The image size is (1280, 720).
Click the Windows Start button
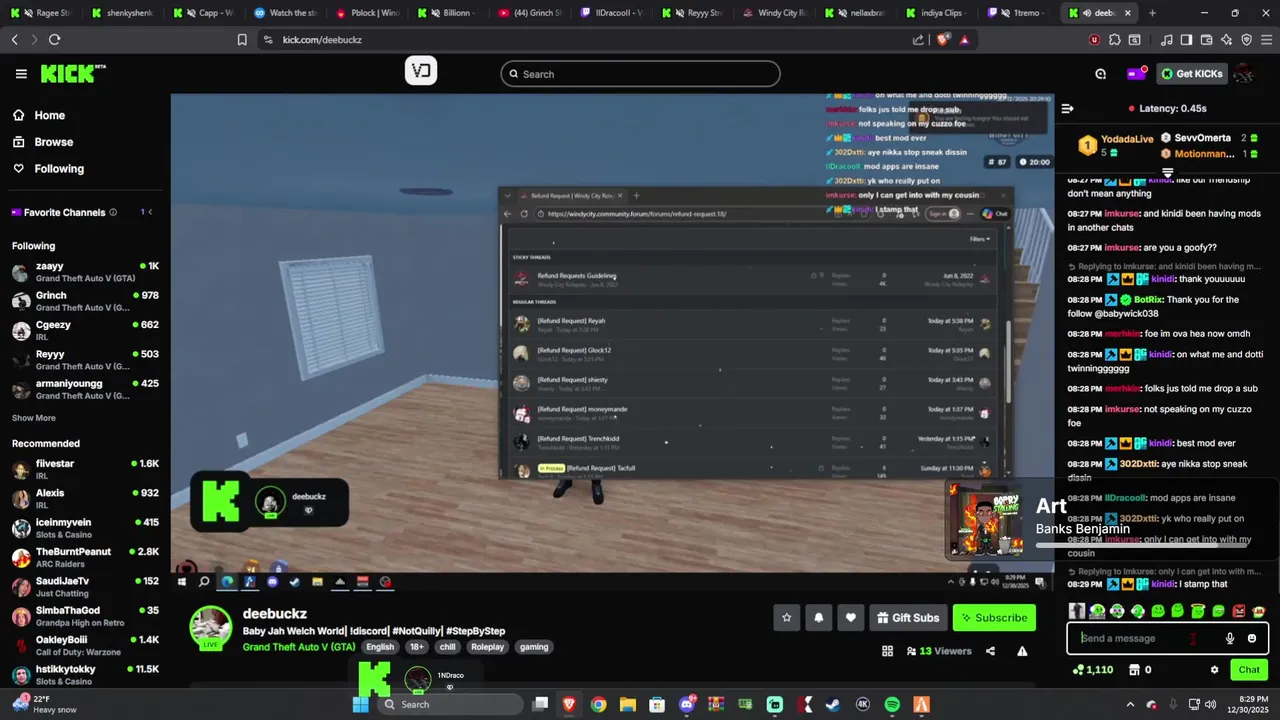tap(361, 705)
